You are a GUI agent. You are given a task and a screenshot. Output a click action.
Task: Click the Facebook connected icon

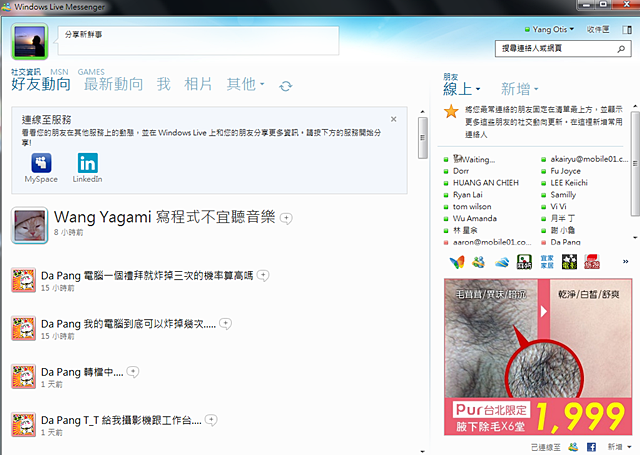591,447
